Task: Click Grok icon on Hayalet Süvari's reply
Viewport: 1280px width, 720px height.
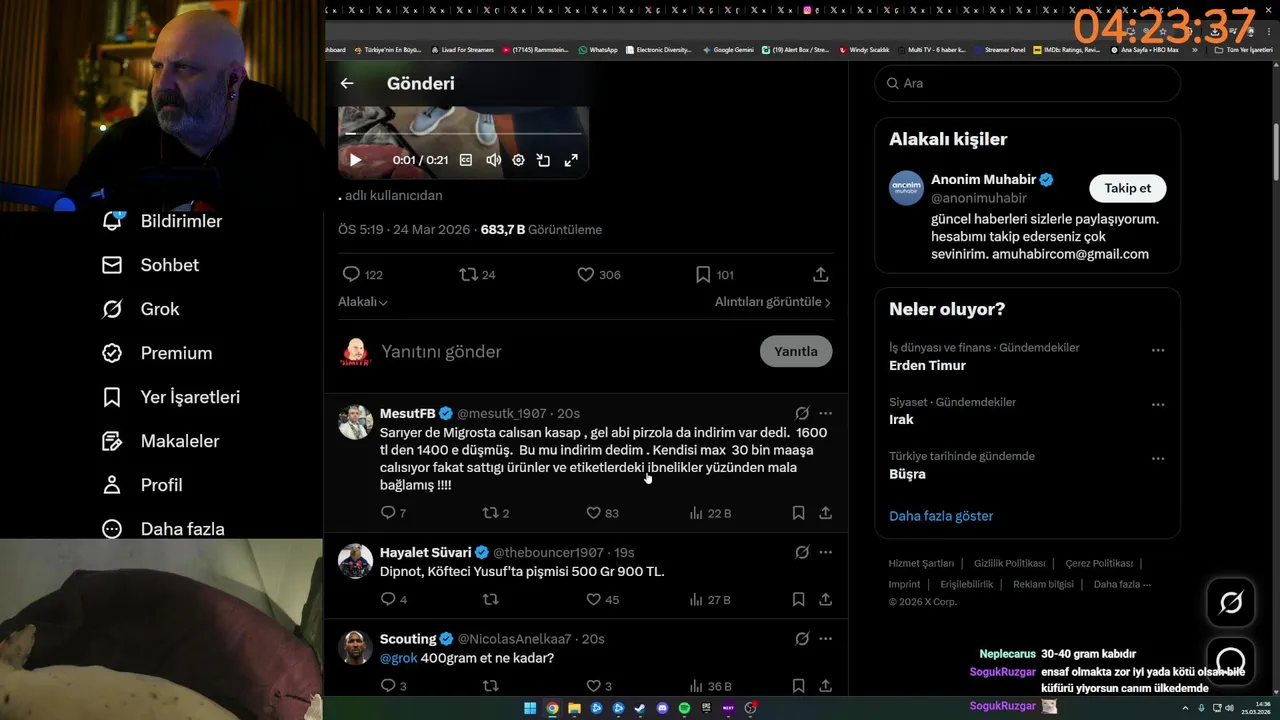Action: [802, 552]
